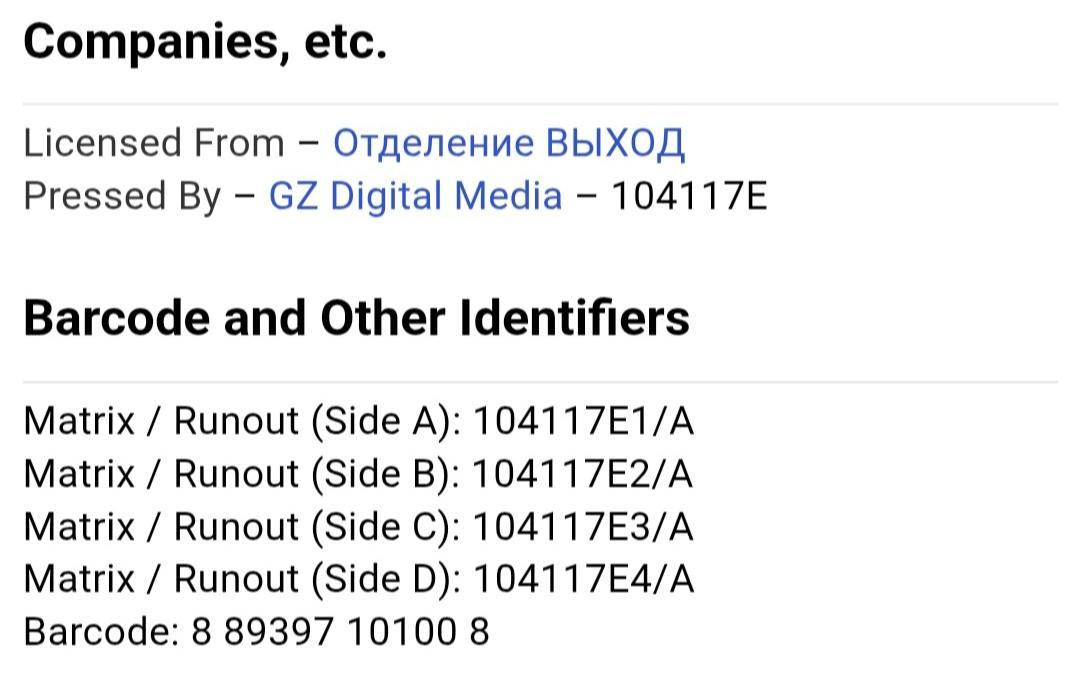Click the runout code 104117E3/A

(x=583, y=526)
